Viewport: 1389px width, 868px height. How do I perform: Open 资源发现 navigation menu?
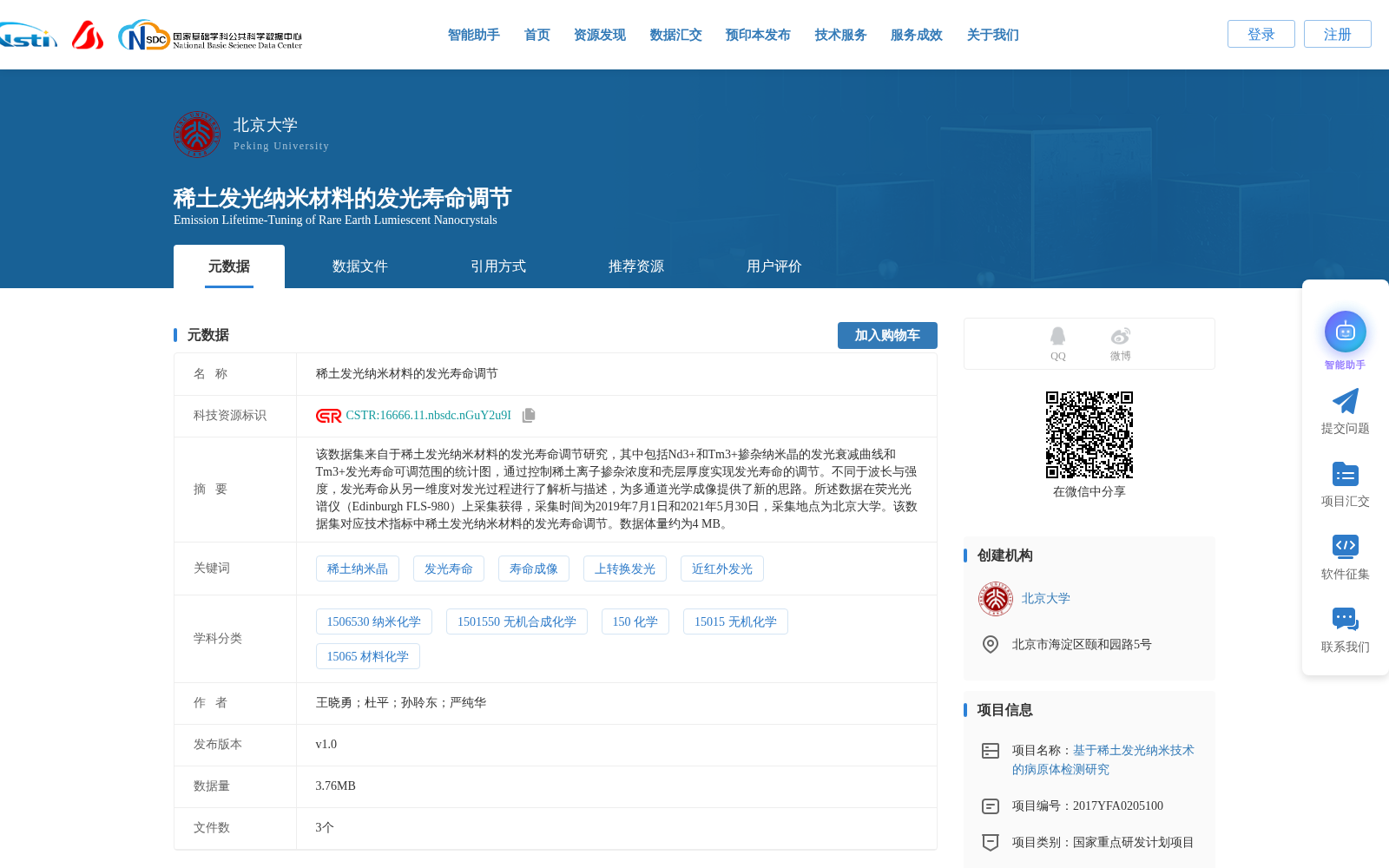tap(600, 35)
